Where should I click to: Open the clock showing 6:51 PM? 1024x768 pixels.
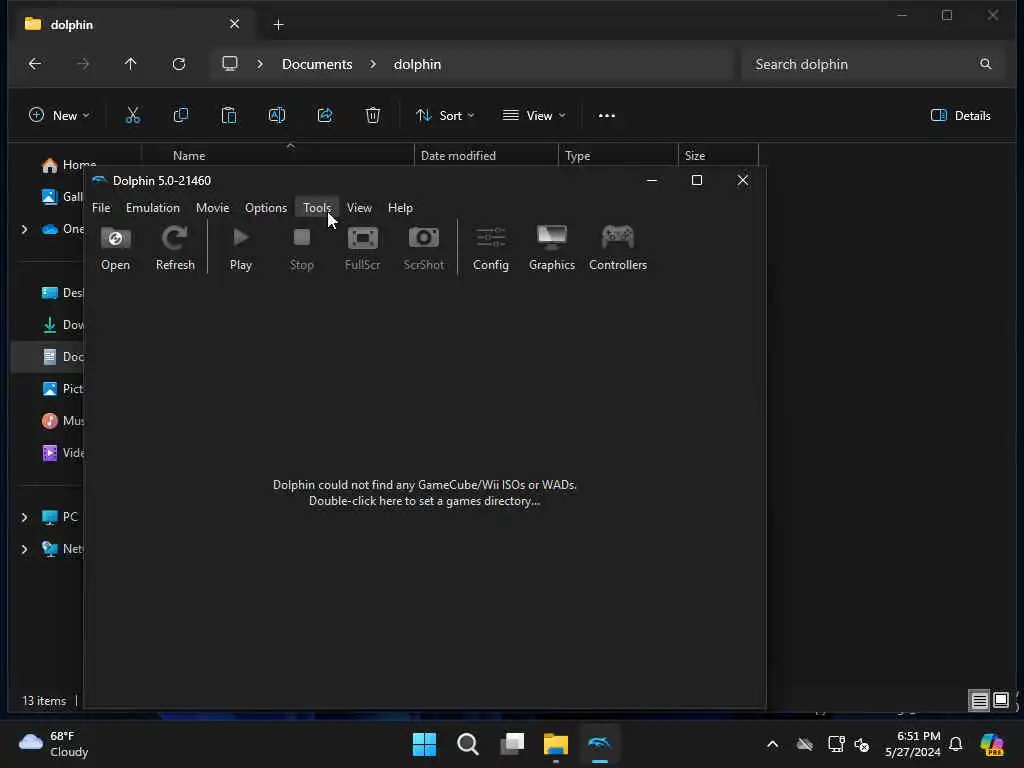tap(913, 744)
